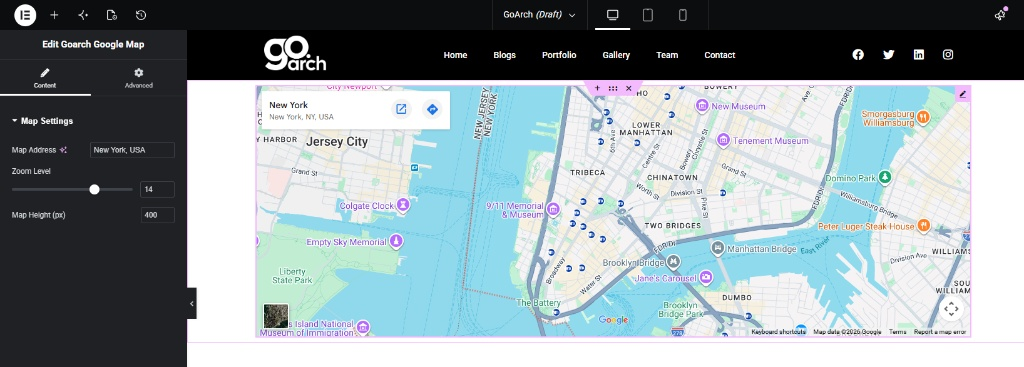Screen dimensions: 1024x367
Task: Click the Tenement Museum map marker
Action: coord(723,140)
